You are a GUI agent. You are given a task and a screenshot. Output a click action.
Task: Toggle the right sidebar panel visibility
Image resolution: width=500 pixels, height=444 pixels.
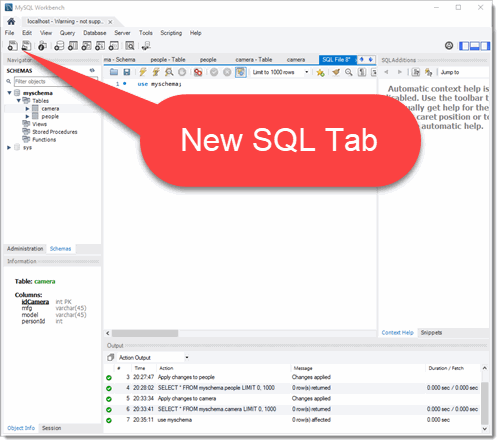coord(485,46)
